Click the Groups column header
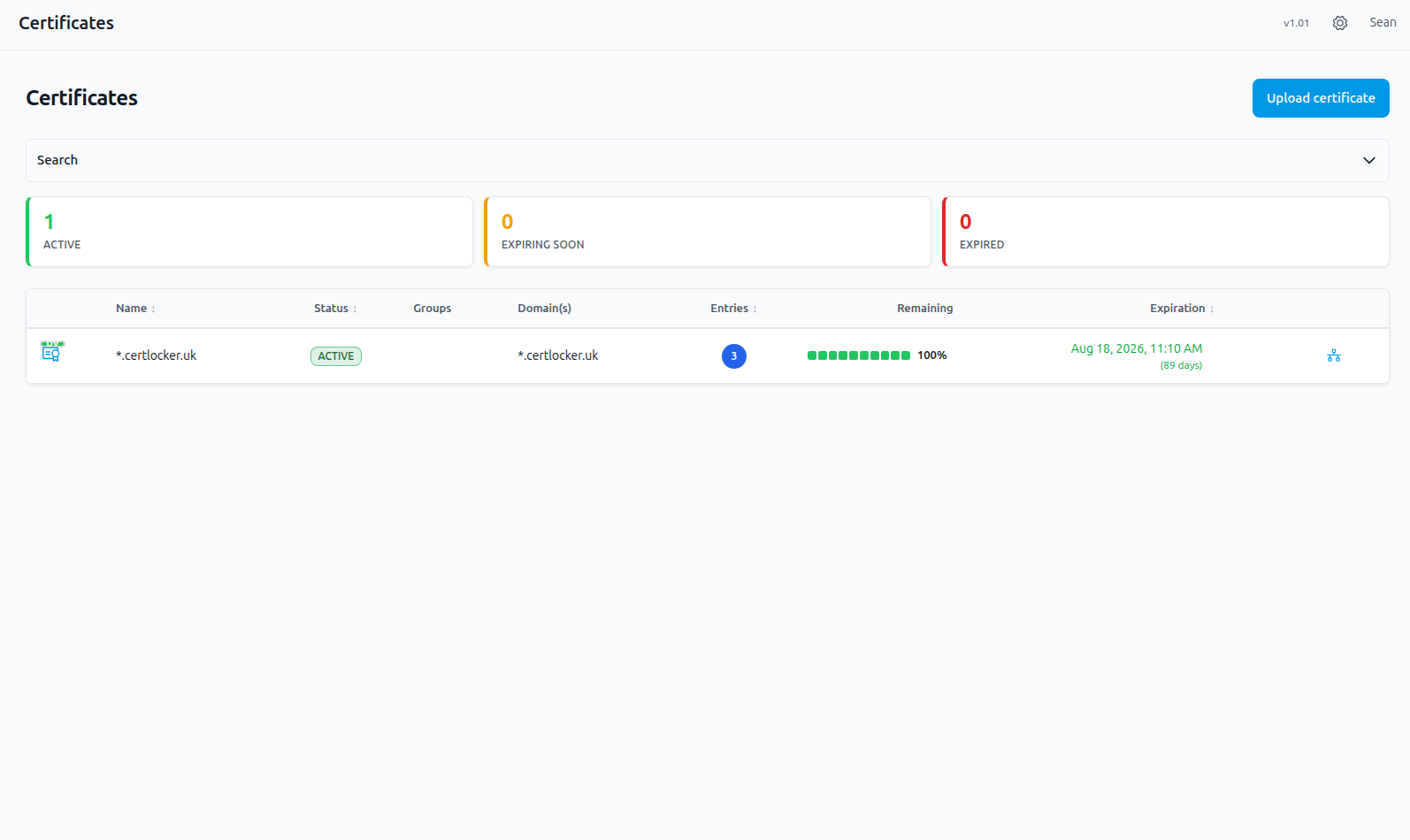 (x=433, y=309)
